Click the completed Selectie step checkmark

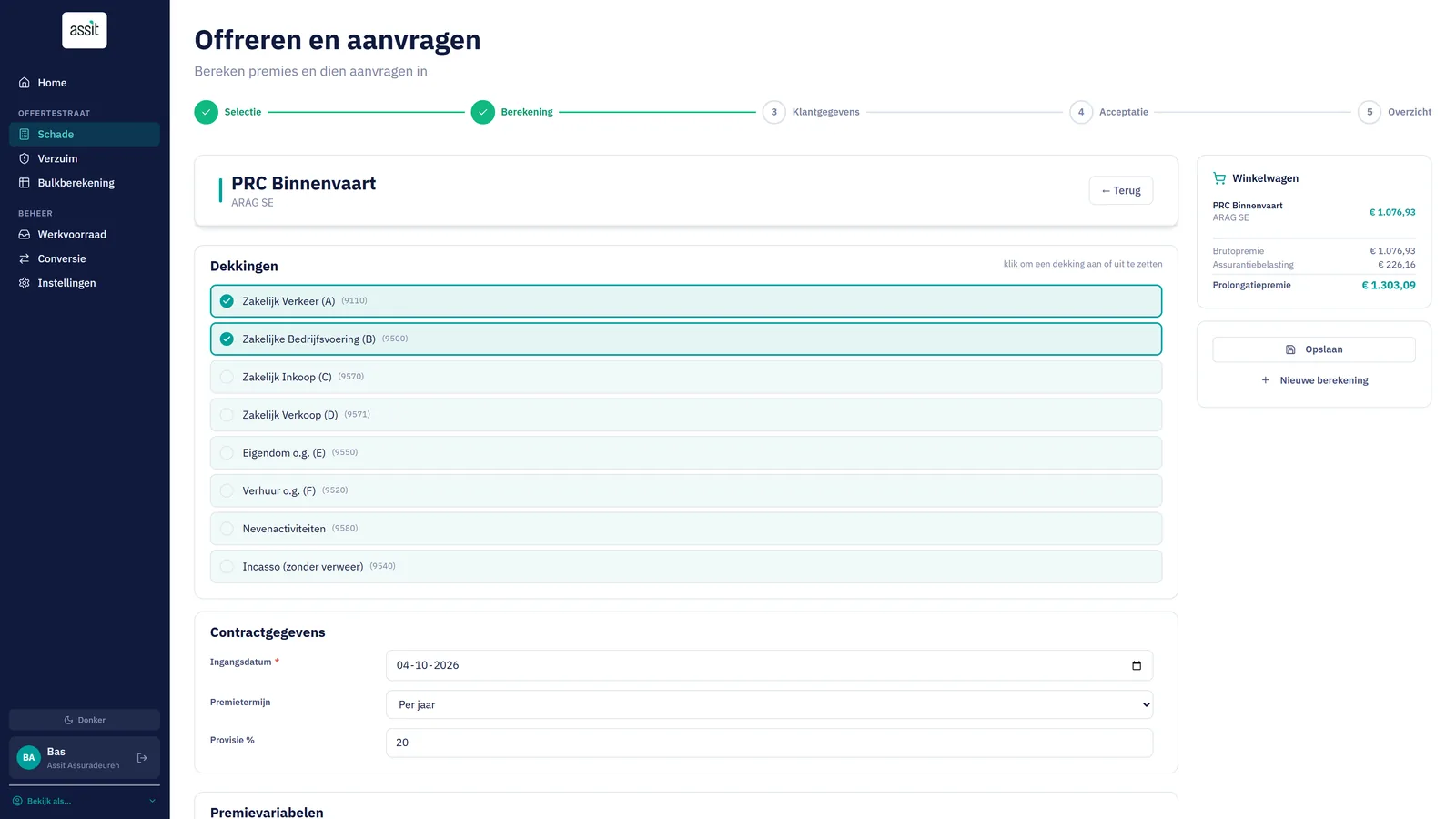(x=207, y=112)
